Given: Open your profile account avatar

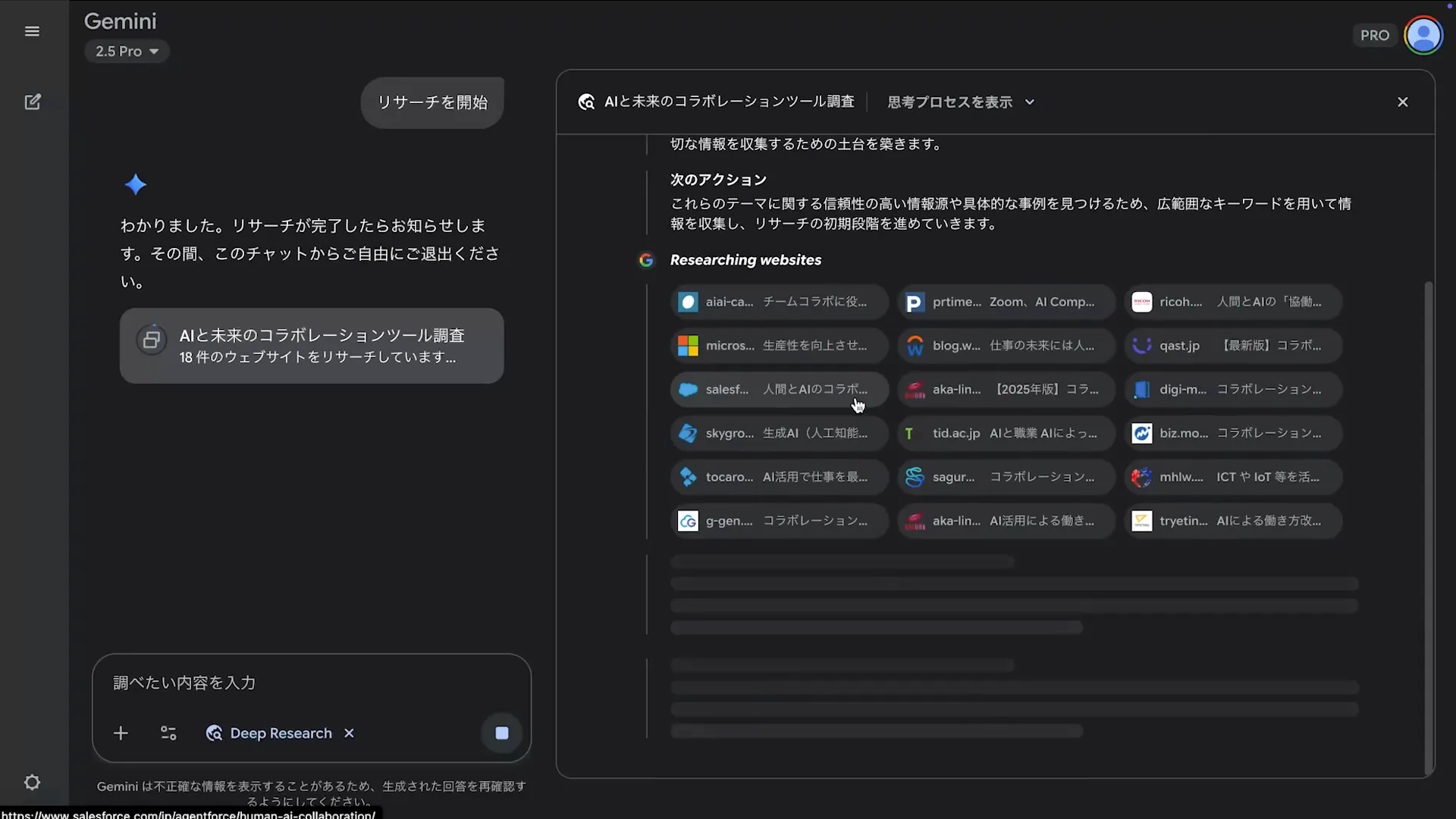Looking at the screenshot, I should (1424, 35).
